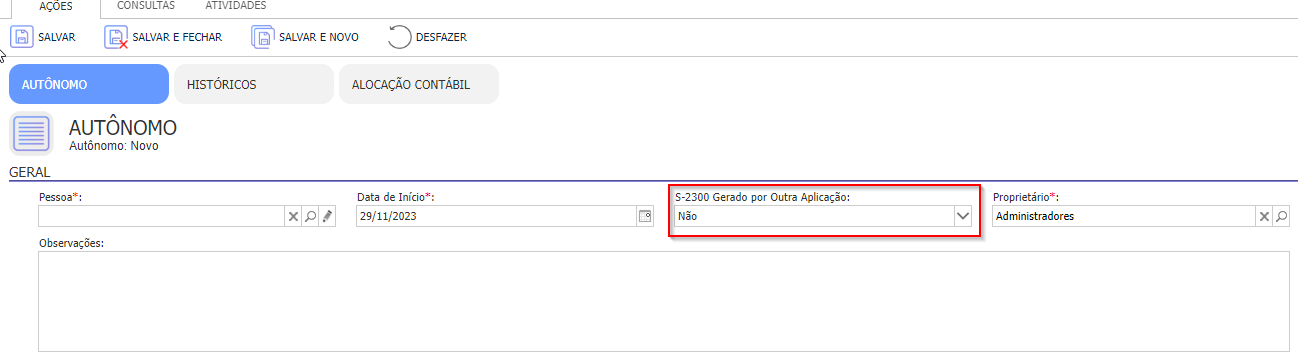The image size is (1298, 361).
Task: Clear the Proprietário field with X icon
Action: coord(1264,216)
